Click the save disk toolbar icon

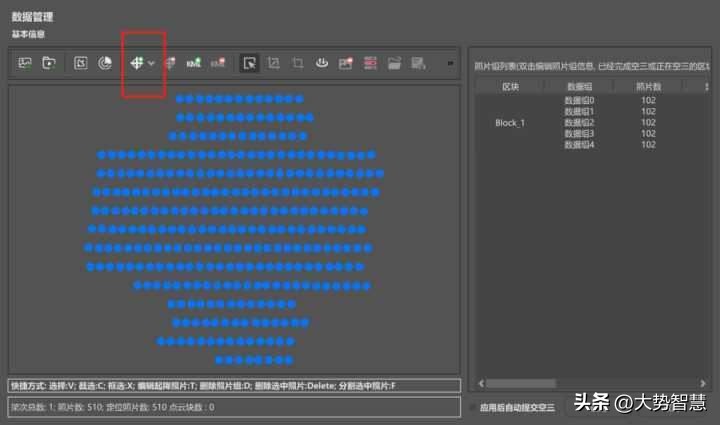(418, 63)
